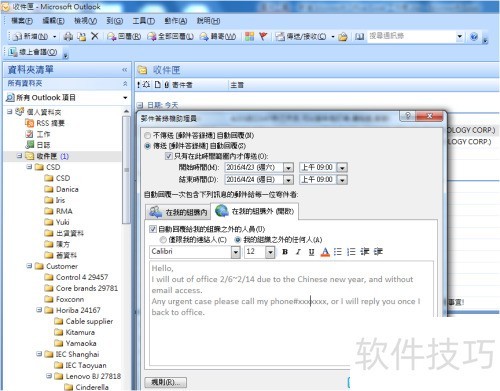Open the Actions menu
The image size is (500, 391).
[176, 21]
